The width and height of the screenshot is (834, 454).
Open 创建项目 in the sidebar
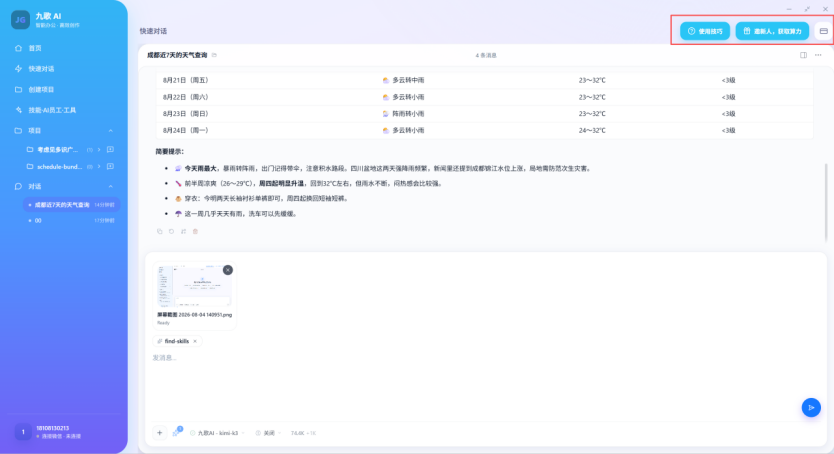point(41,89)
